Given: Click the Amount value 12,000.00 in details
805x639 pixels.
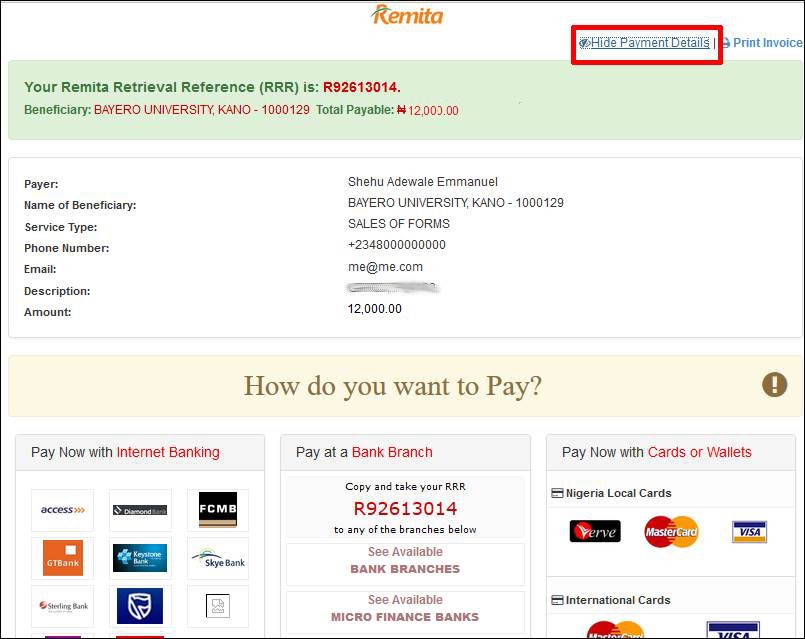Looking at the screenshot, I should click(375, 308).
